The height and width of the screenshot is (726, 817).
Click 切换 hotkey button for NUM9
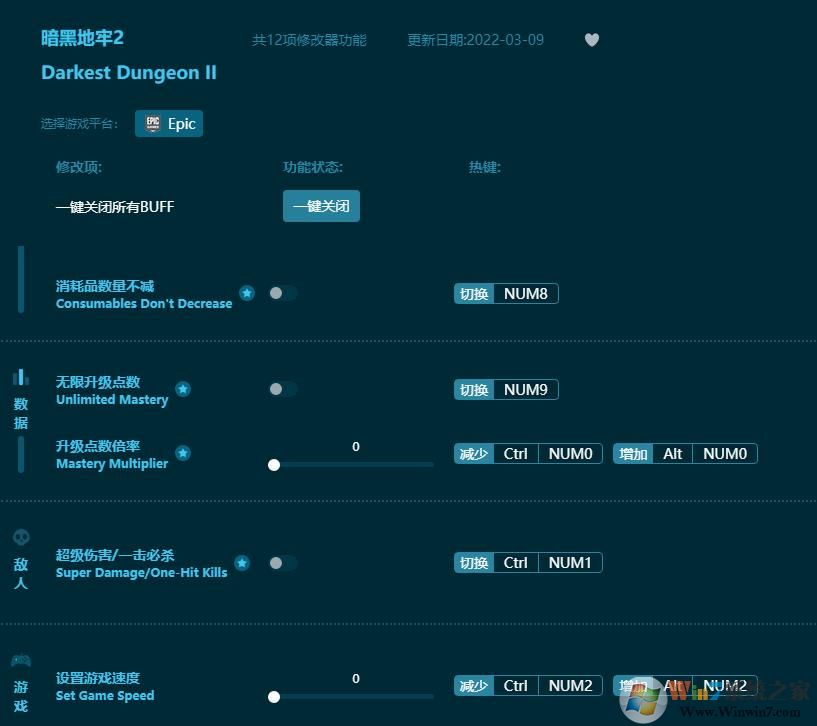(x=474, y=389)
